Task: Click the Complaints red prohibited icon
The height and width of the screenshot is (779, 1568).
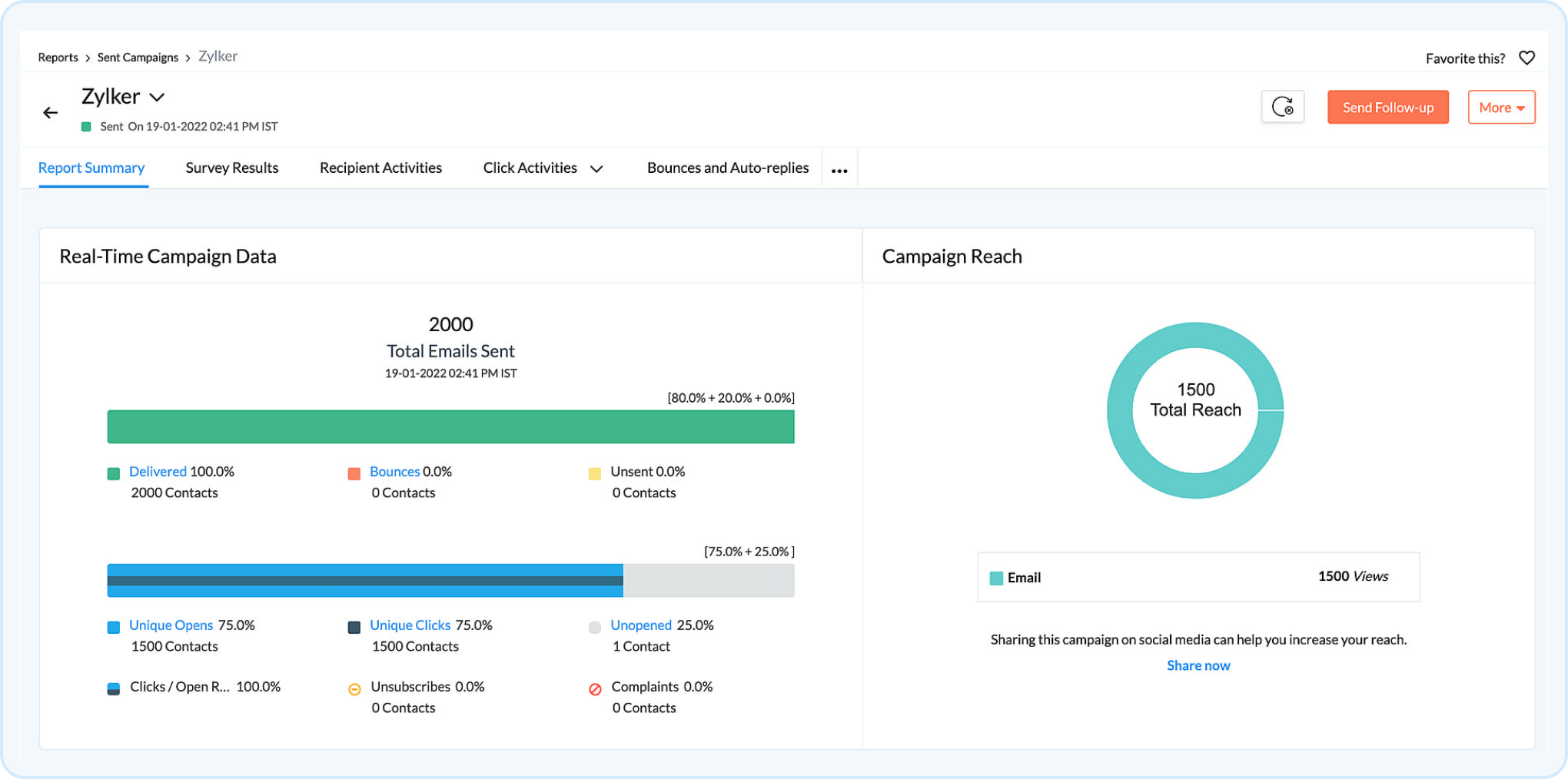Action: pos(595,689)
